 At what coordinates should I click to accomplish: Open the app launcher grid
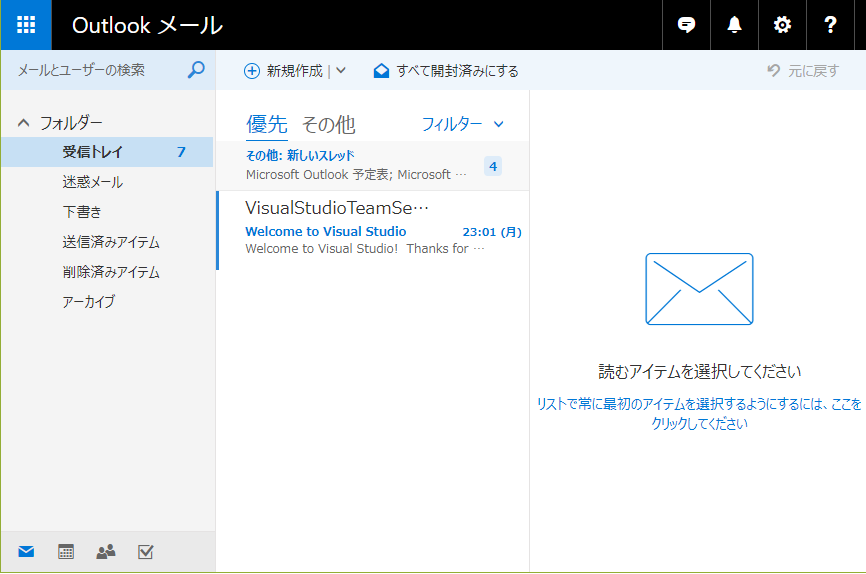pos(26,25)
